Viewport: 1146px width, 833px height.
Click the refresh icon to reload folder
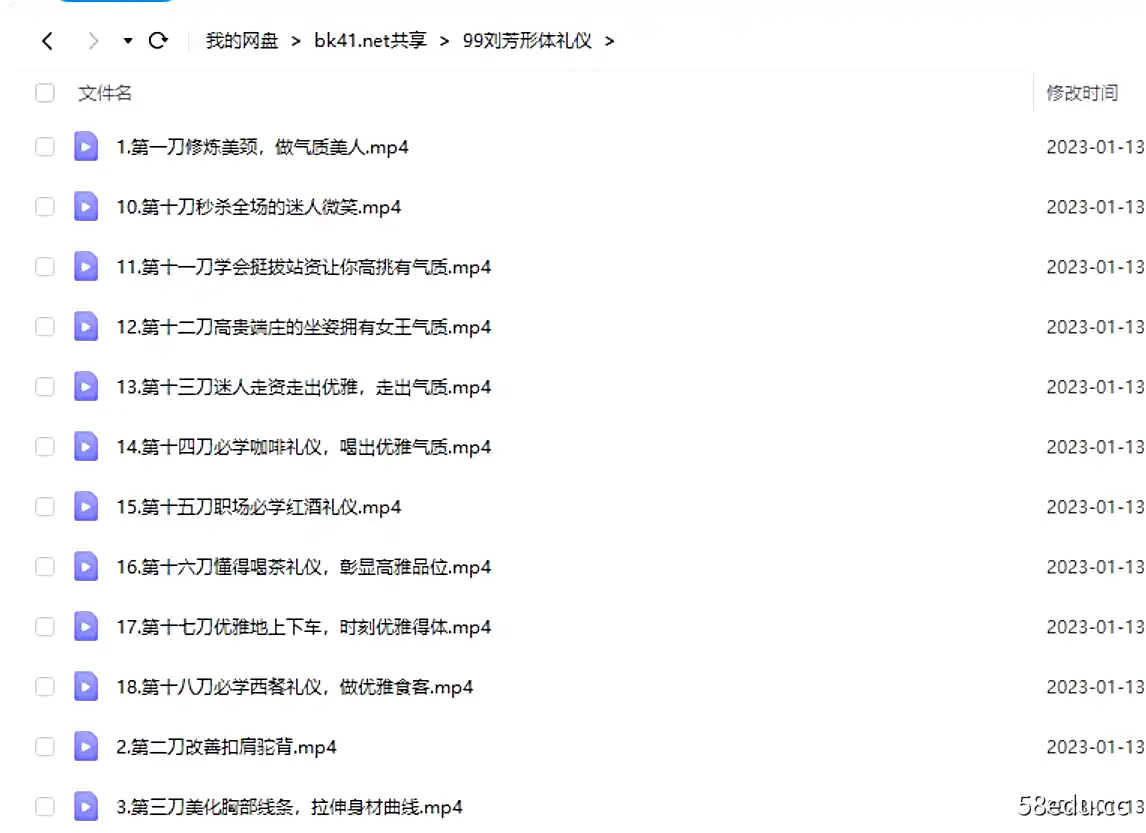[158, 41]
